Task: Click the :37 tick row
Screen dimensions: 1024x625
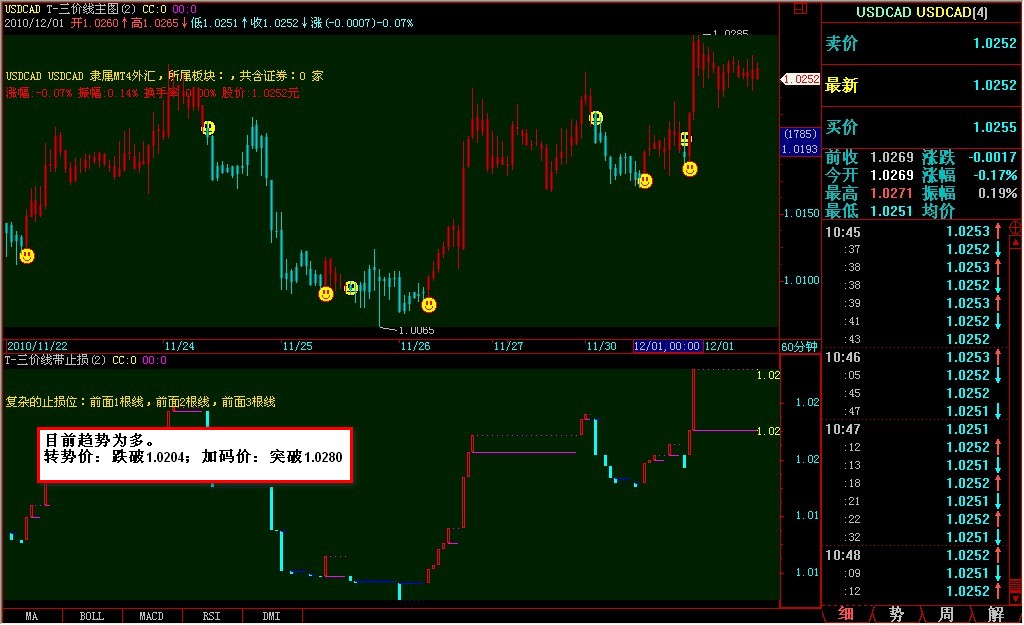Action: click(916, 249)
